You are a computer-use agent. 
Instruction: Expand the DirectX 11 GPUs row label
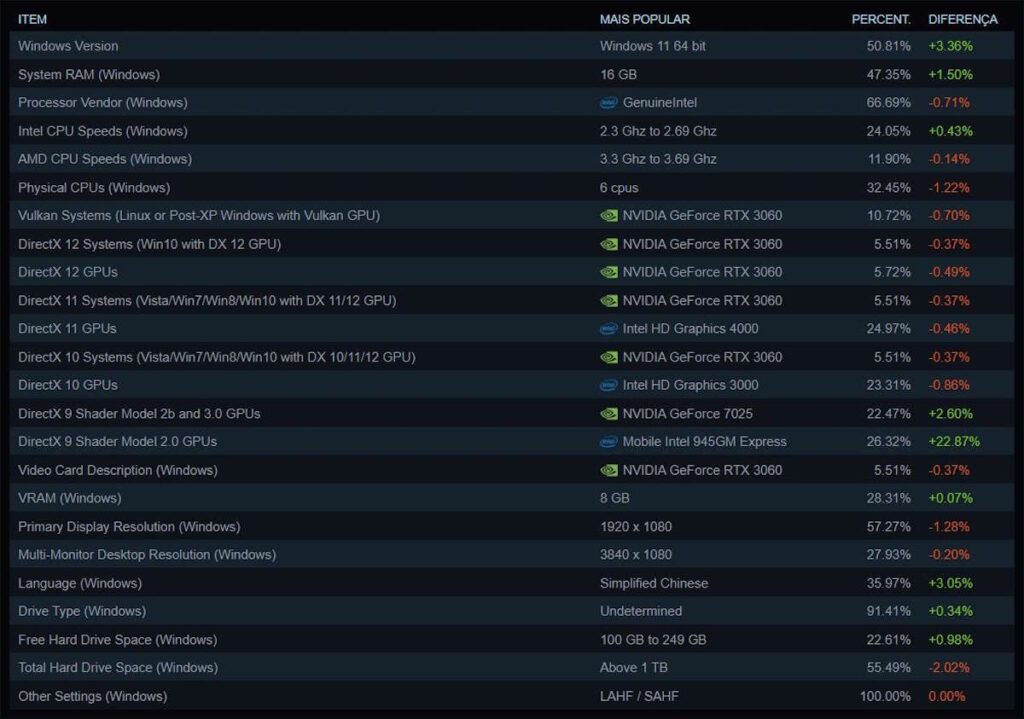(x=67, y=328)
